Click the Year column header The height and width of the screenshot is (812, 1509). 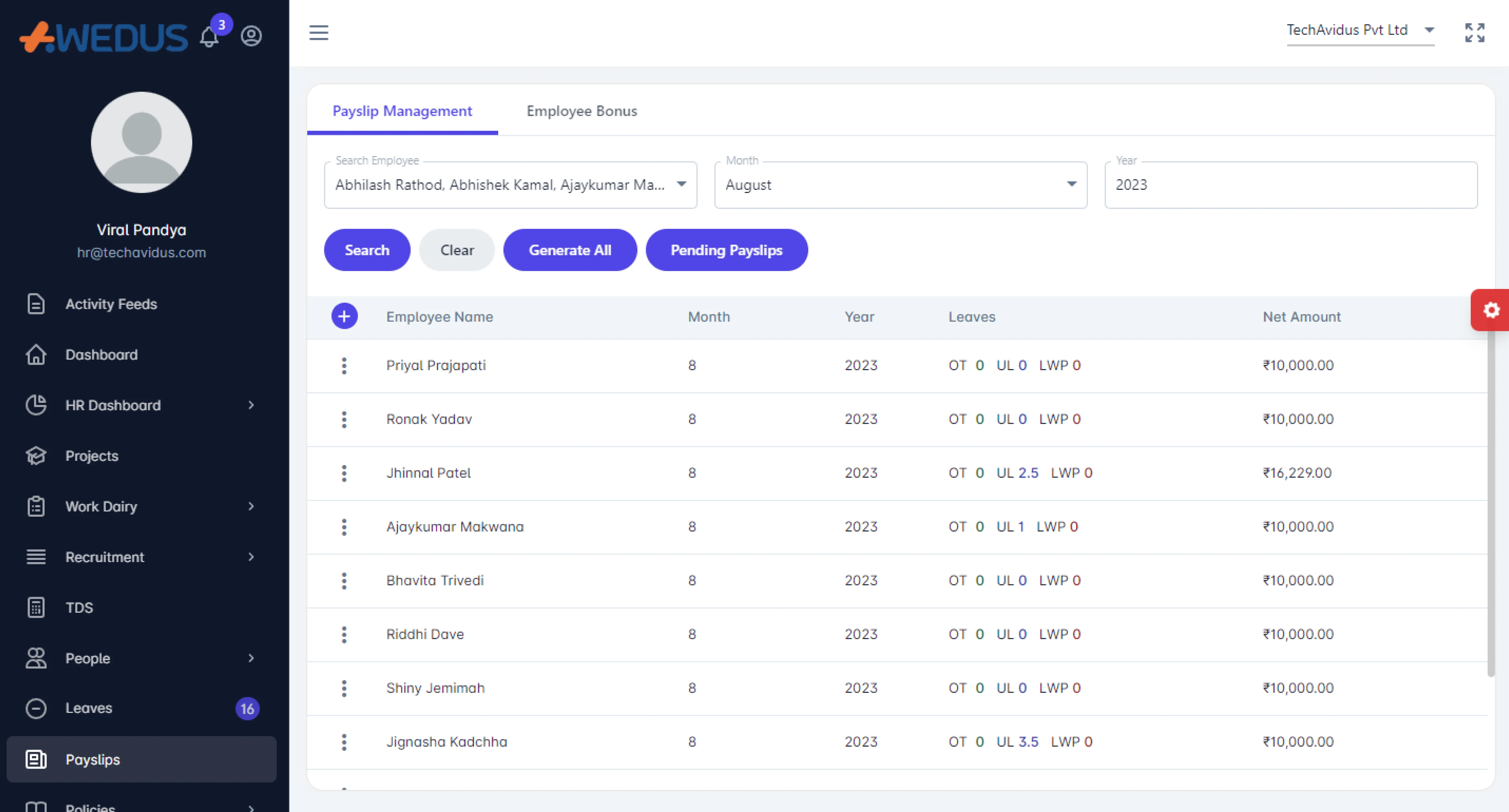click(x=859, y=317)
